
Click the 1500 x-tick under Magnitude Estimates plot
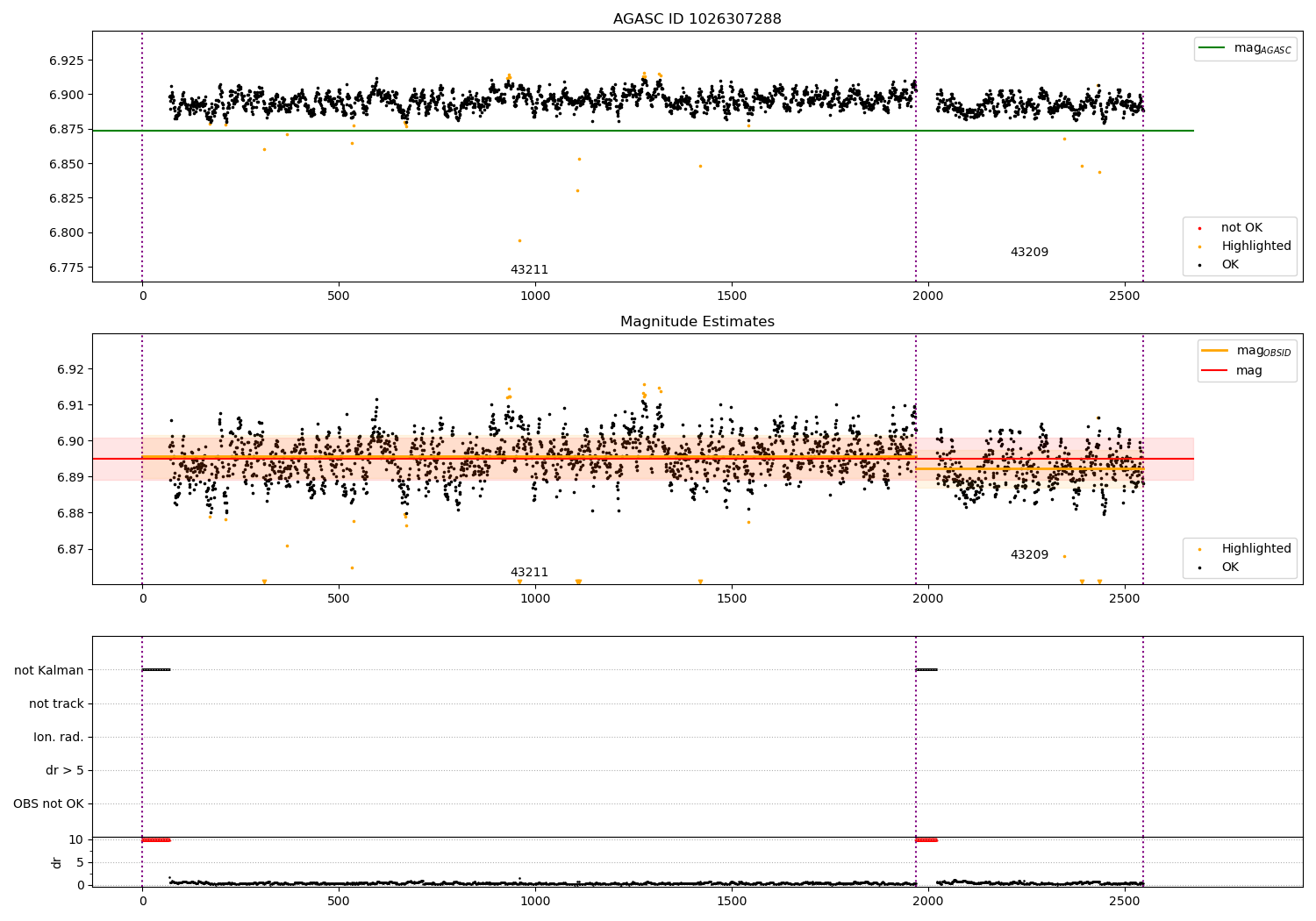pyautogui.click(x=732, y=598)
